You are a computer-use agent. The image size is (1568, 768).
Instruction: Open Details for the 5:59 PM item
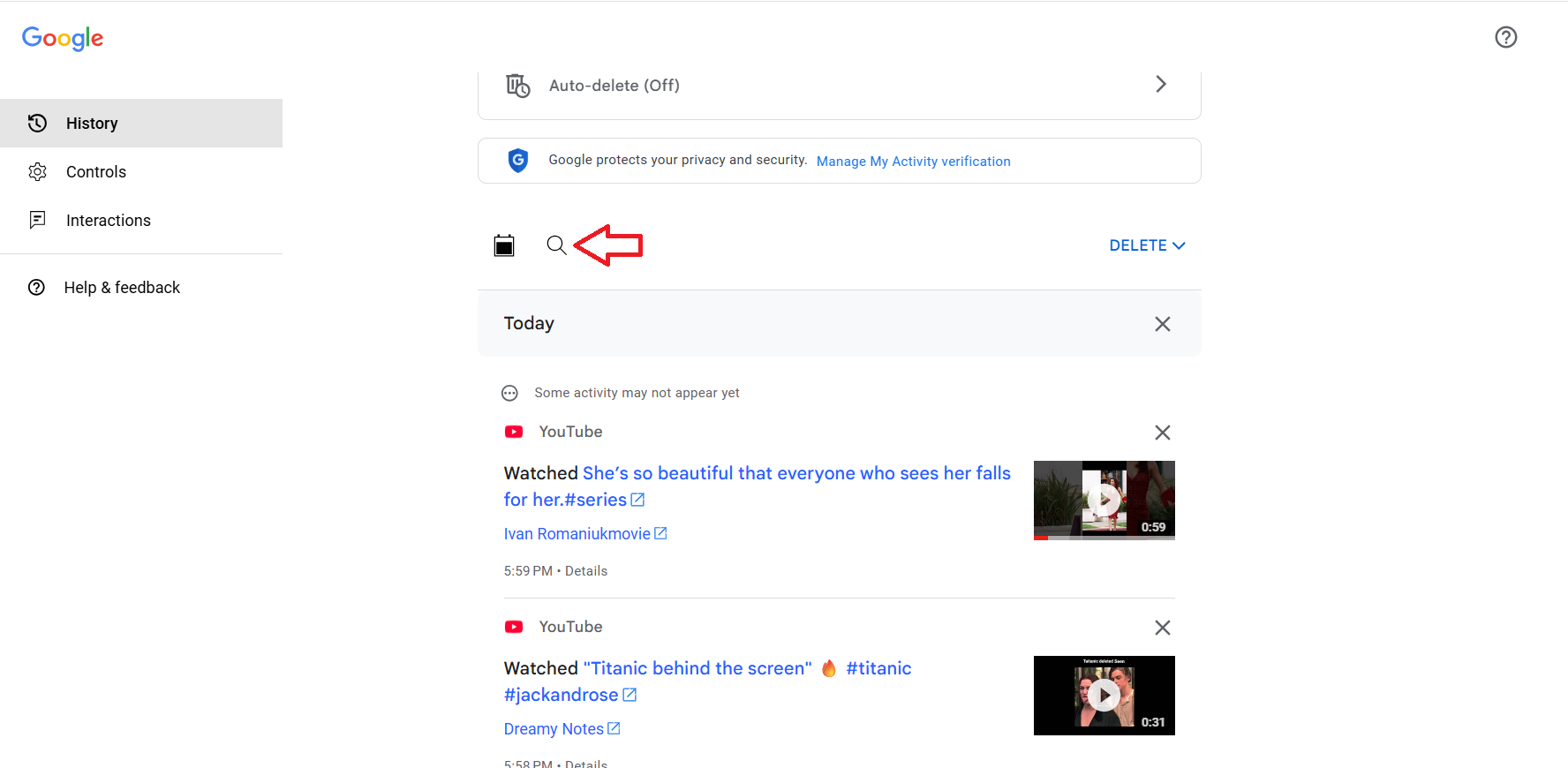pyautogui.click(x=586, y=571)
